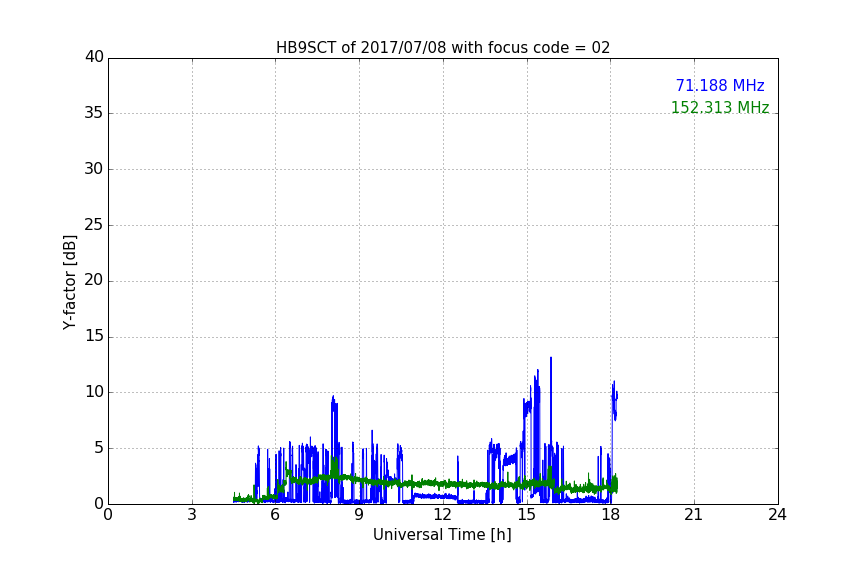Click the green '152.313 MHz' legend label
The height and width of the screenshot is (576, 864).
[x=720, y=107]
